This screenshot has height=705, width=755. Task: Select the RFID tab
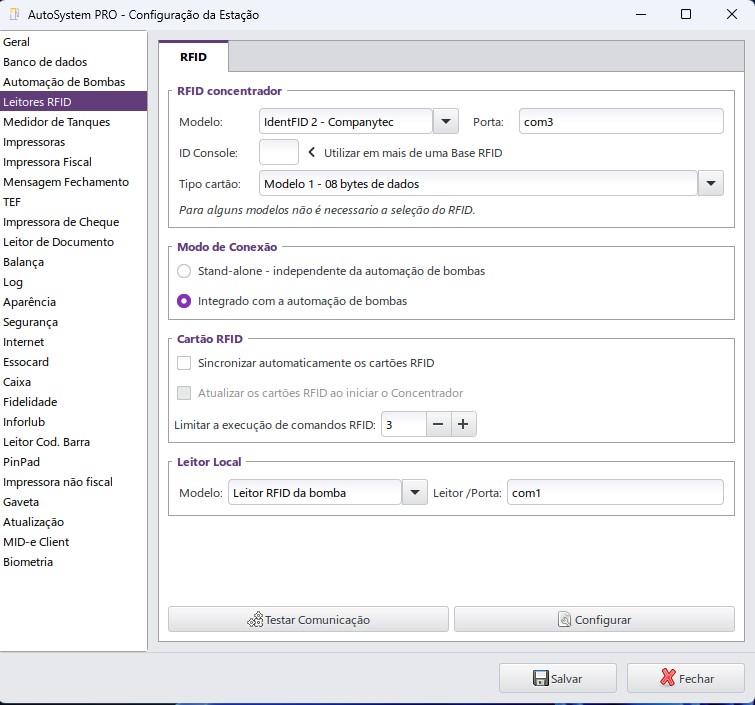tap(193, 57)
